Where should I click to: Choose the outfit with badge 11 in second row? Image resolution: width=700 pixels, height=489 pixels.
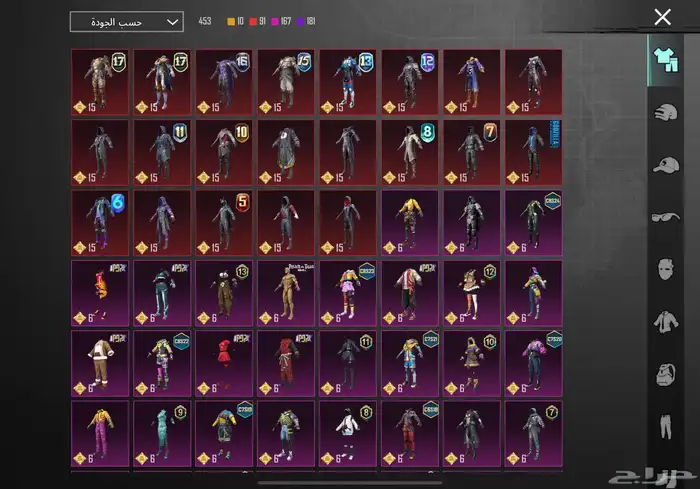[162, 152]
